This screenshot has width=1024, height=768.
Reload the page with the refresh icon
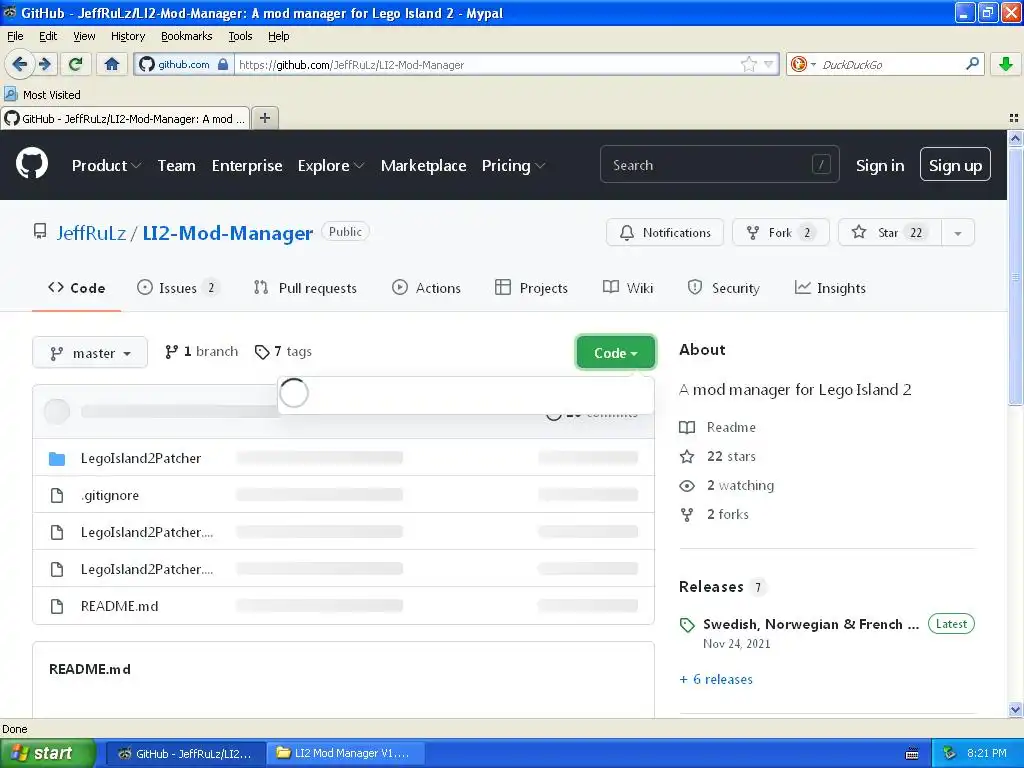click(76, 64)
